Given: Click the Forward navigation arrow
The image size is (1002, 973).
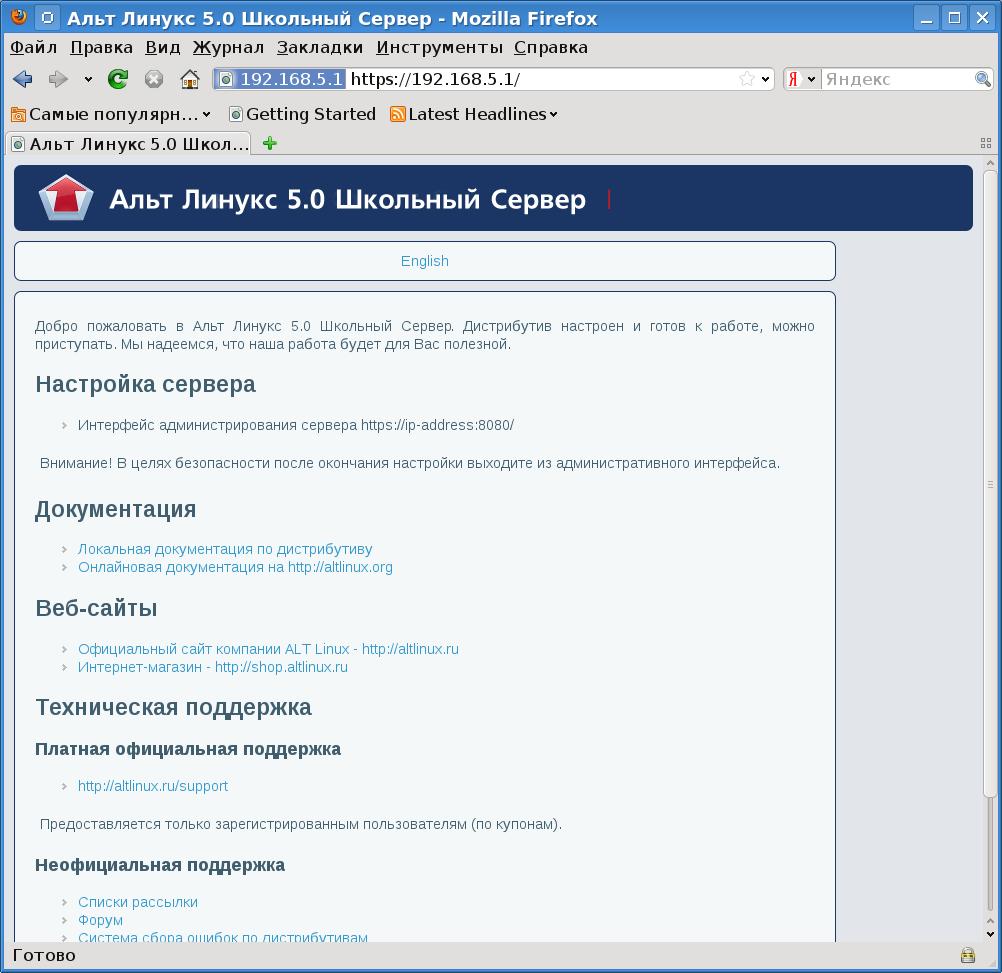Looking at the screenshot, I should pyautogui.click(x=58, y=79).
